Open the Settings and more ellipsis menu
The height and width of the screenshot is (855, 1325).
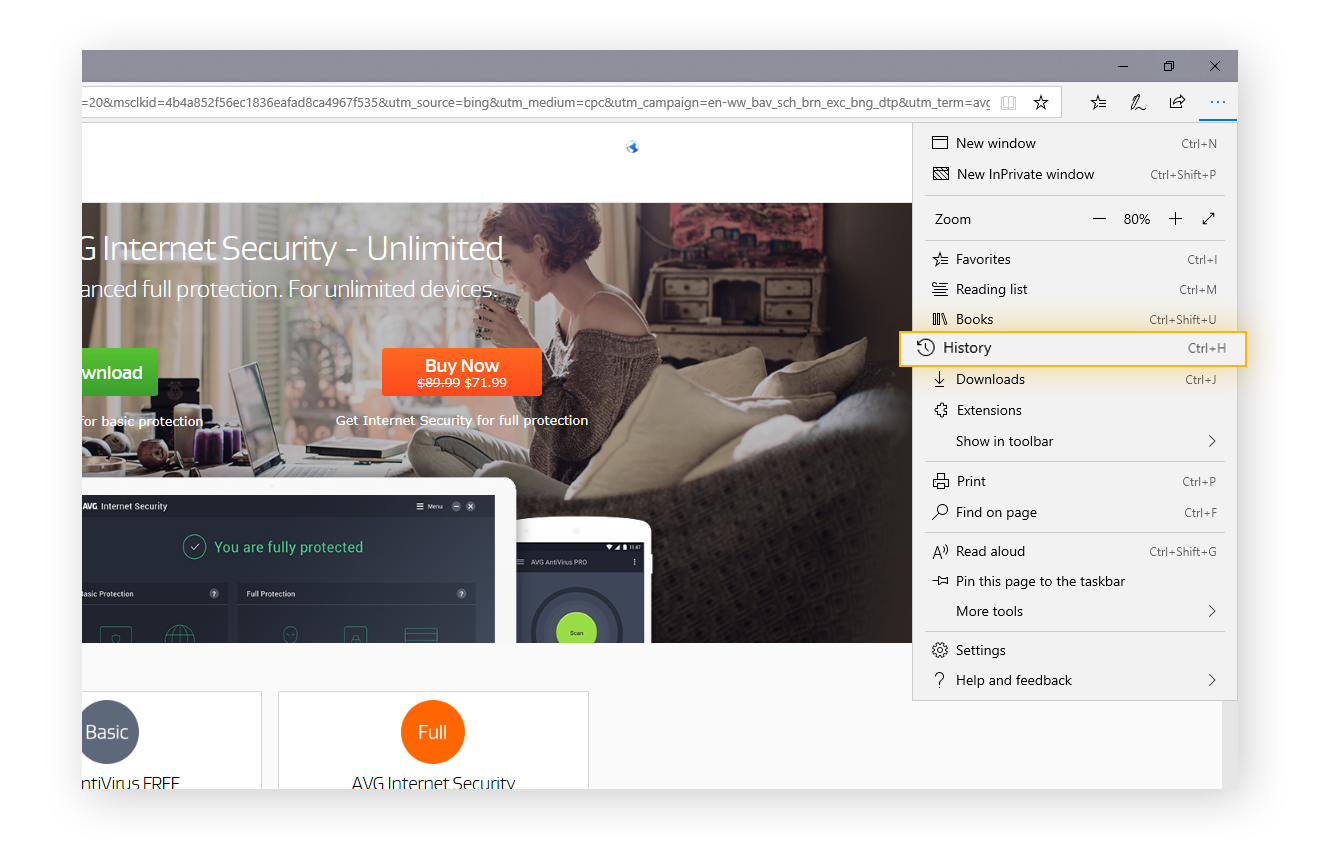click(1217, 102)
